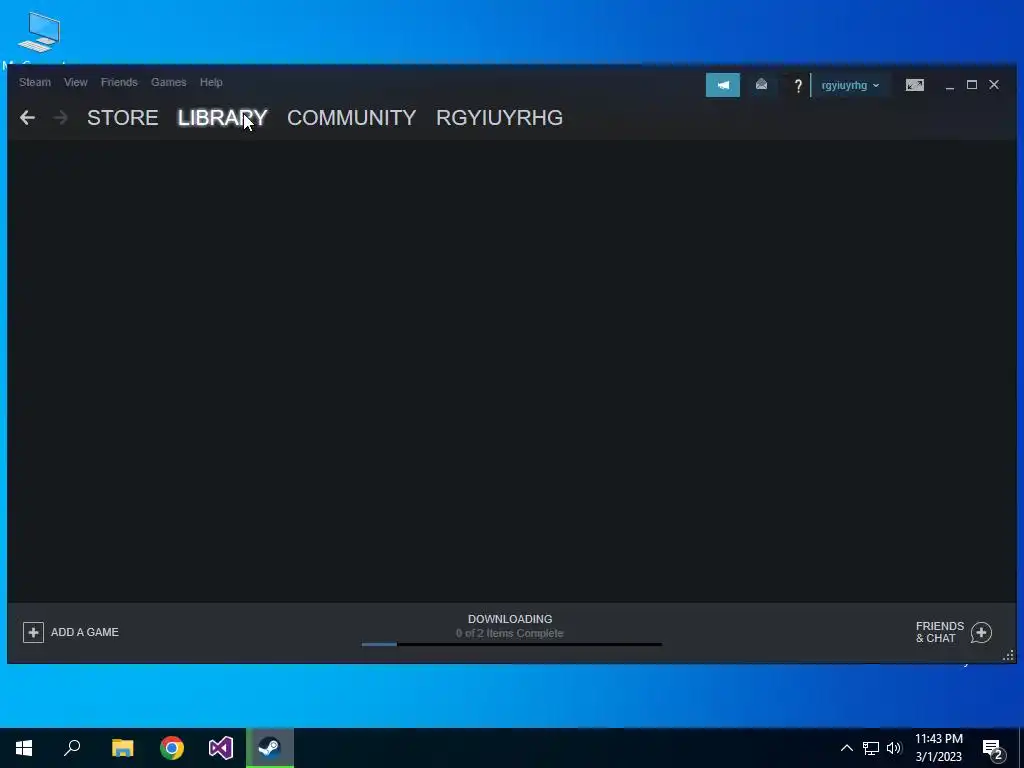Switch to the COMMUNITY tab

click(x=351, y=118)
